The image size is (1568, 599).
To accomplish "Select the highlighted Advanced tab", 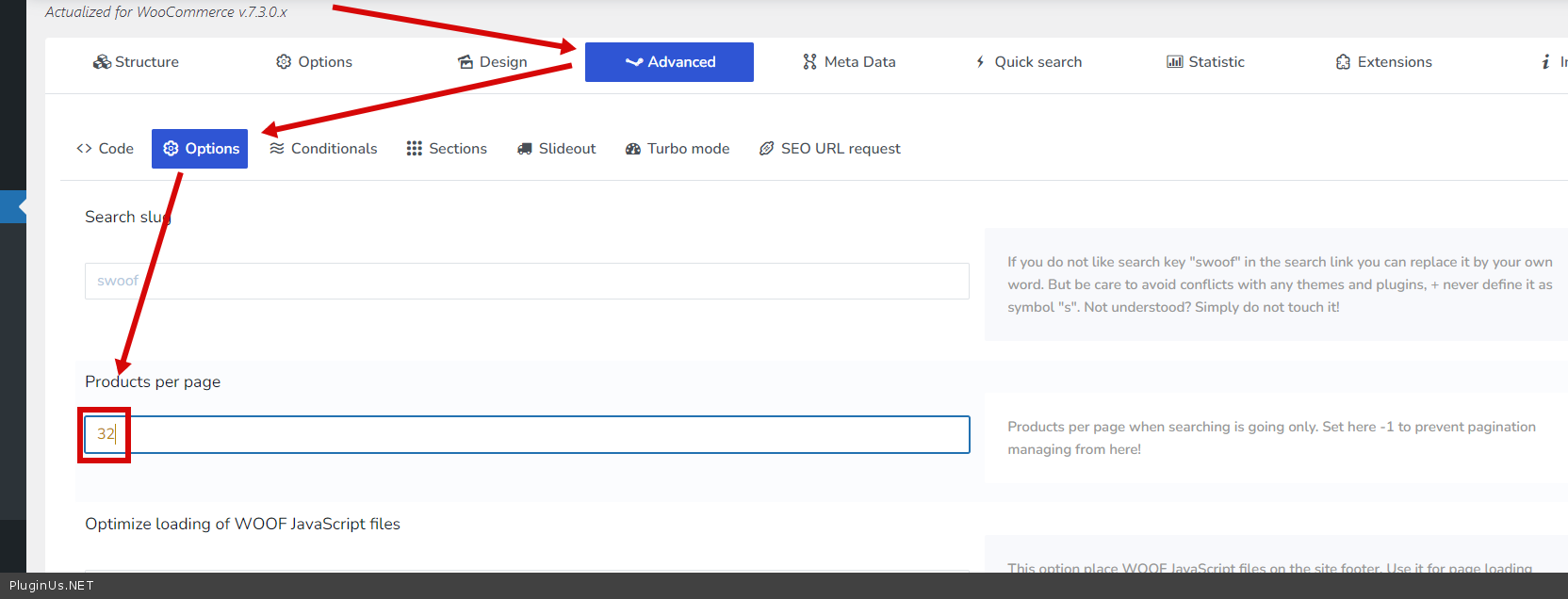I will click(x=669, y=62).
